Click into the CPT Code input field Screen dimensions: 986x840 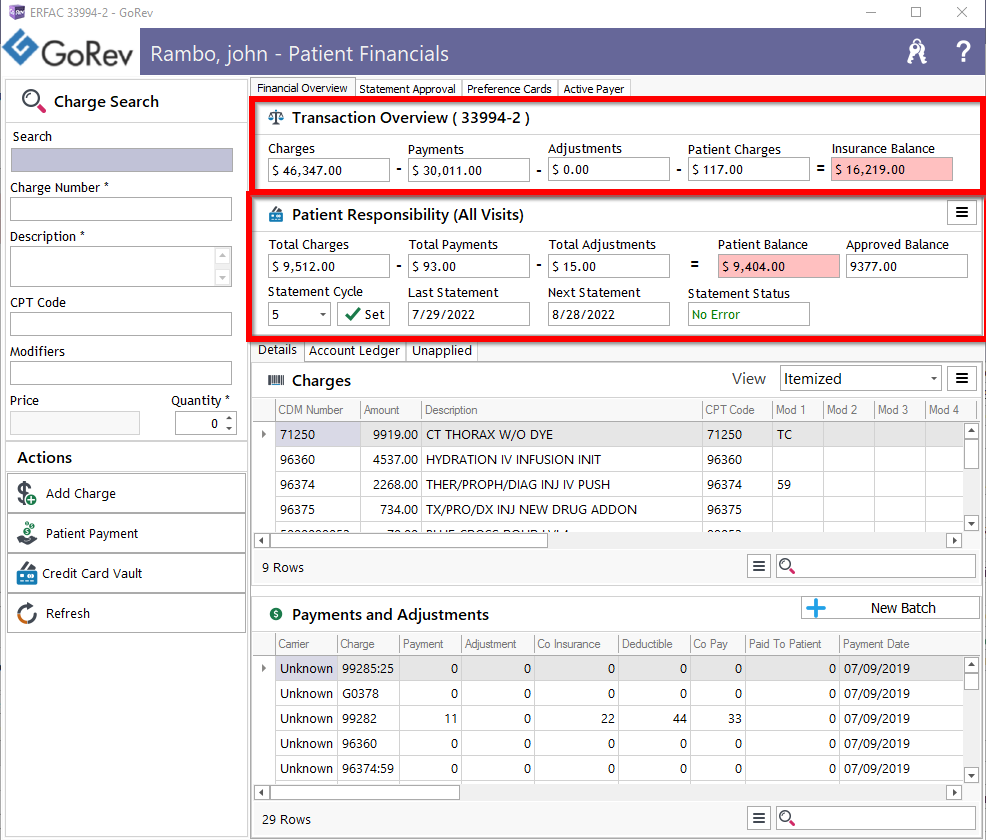pos(121,324)
